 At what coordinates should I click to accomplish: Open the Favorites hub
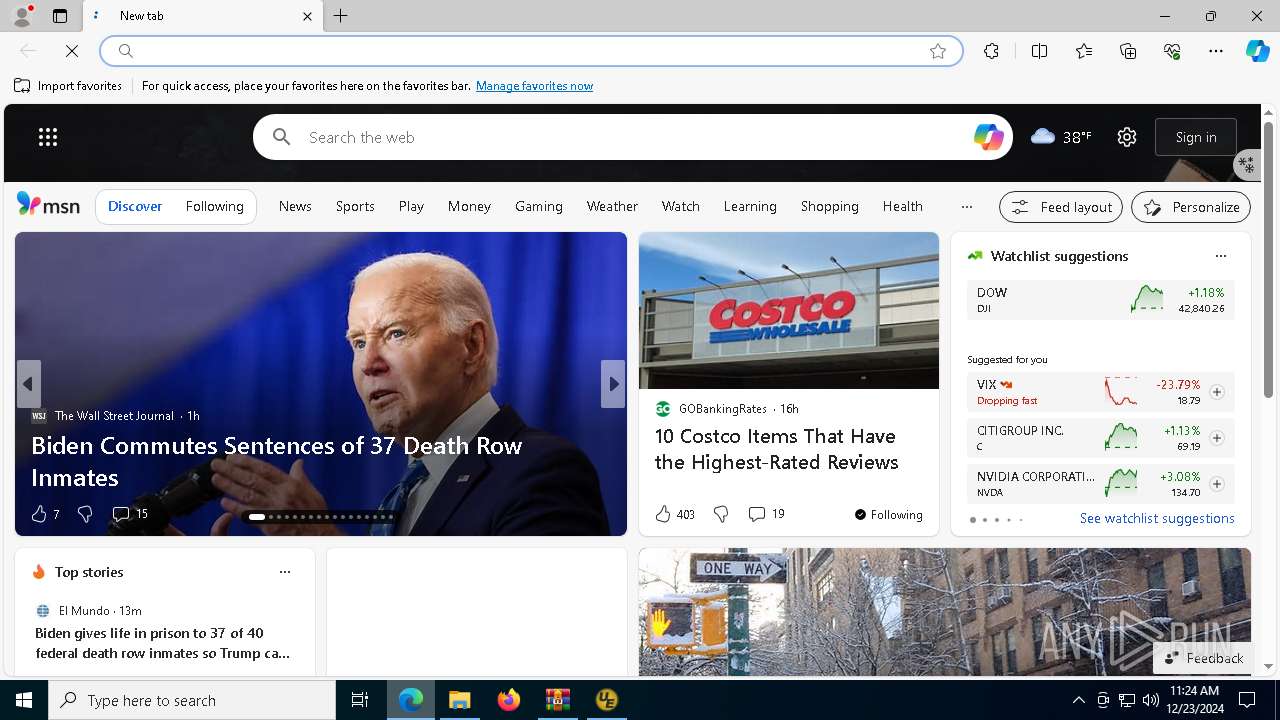[1084, 51]
